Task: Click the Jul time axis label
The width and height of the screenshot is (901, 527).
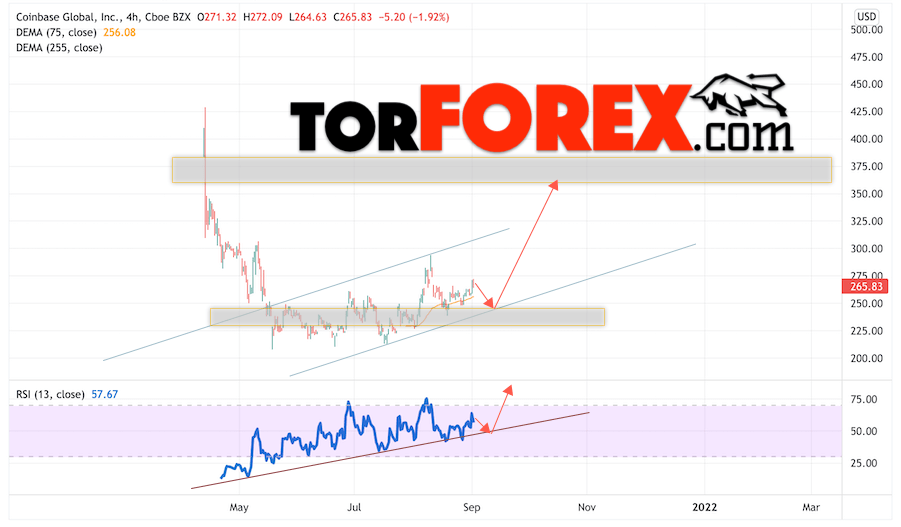Action: coord(354,507)
